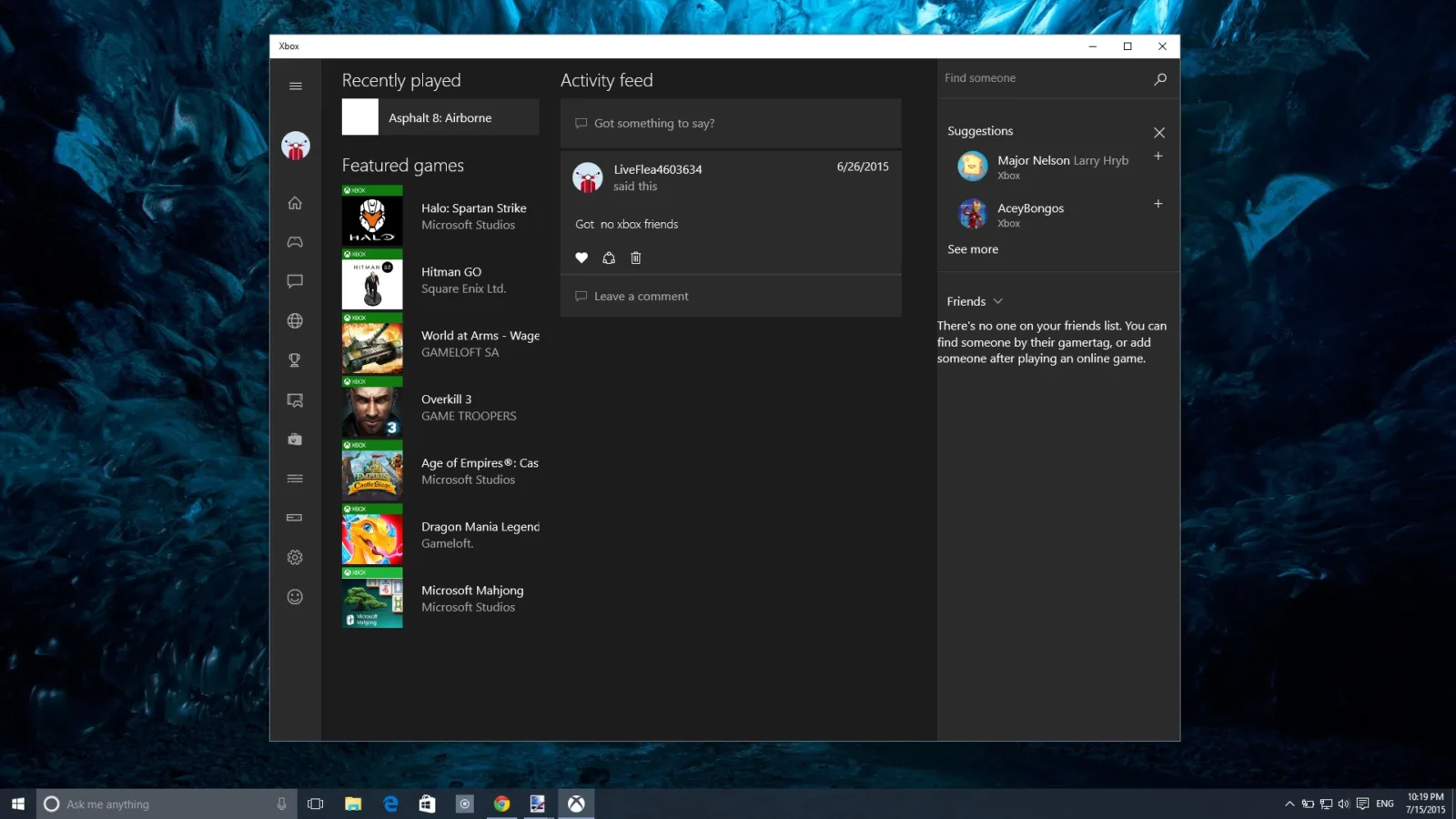This screenshot has height=819, width=1456.
Task: Open My games controller icon
Action: [x=295, y=242]
